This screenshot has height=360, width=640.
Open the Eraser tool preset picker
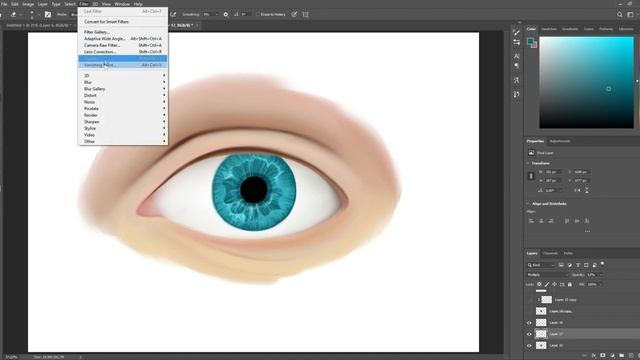click(15, 14)
